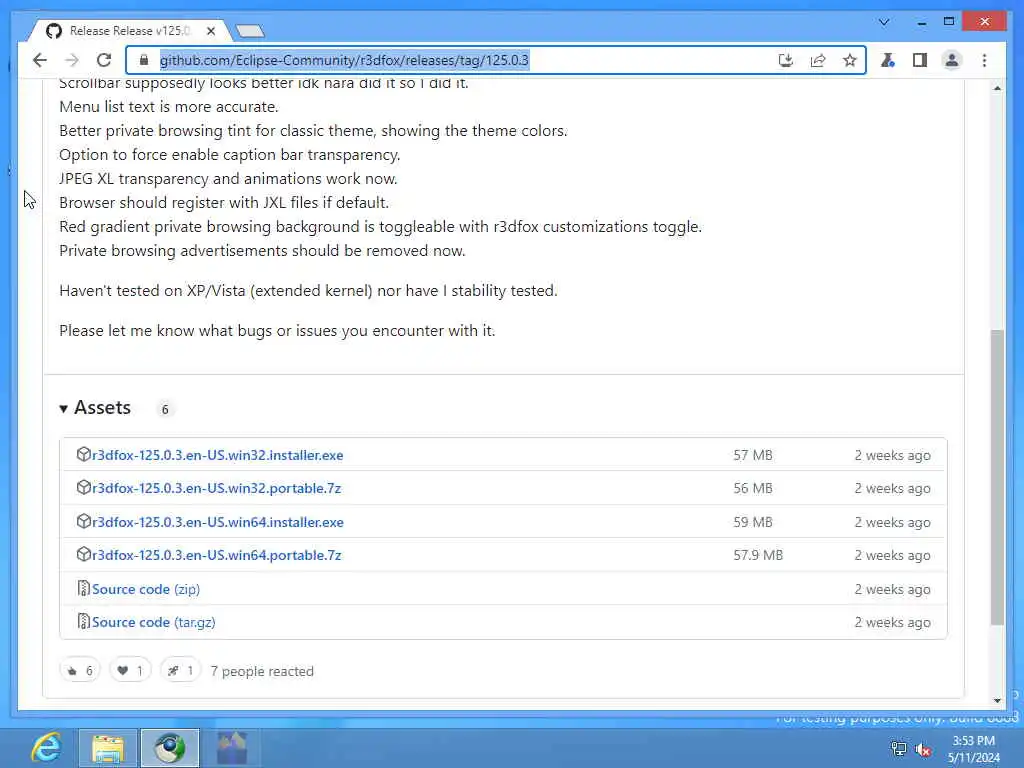Click the '7 people reacted' text
The width and height of the screenshot is (1024, 768).
point(262,671)
